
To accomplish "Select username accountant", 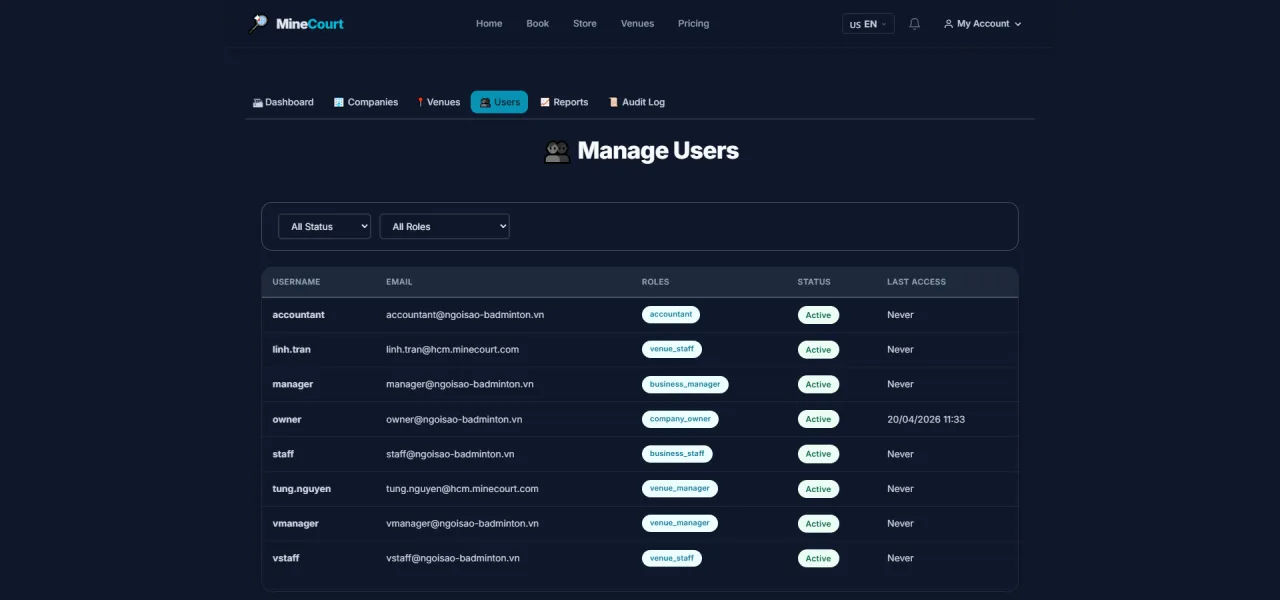I will tap(298, 314).
